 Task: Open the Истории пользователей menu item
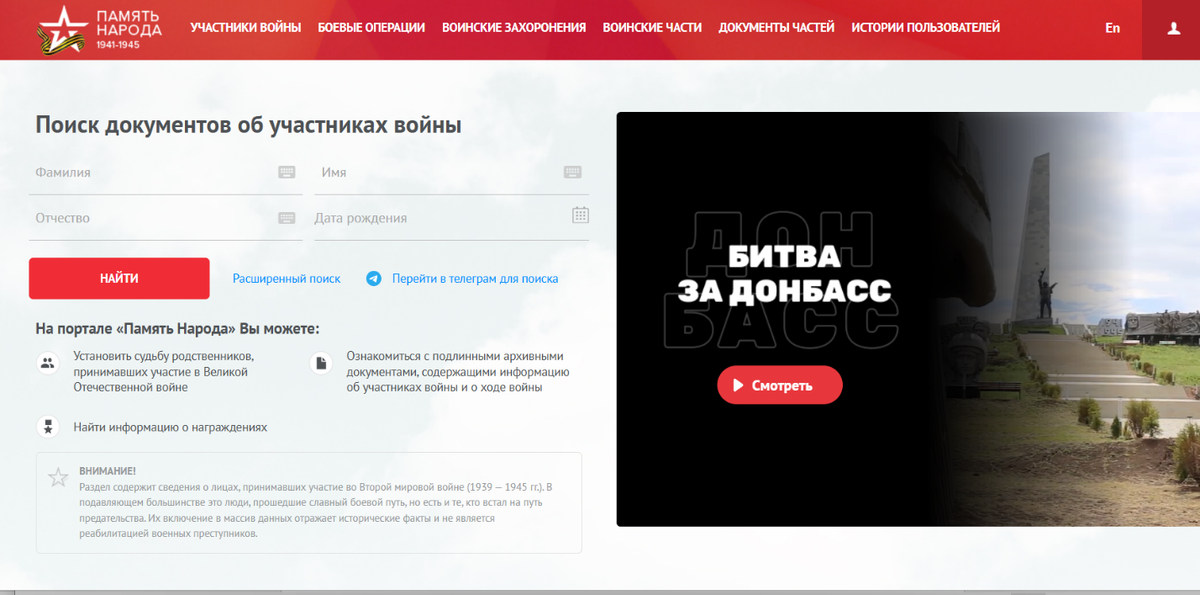tap(926, 28)
